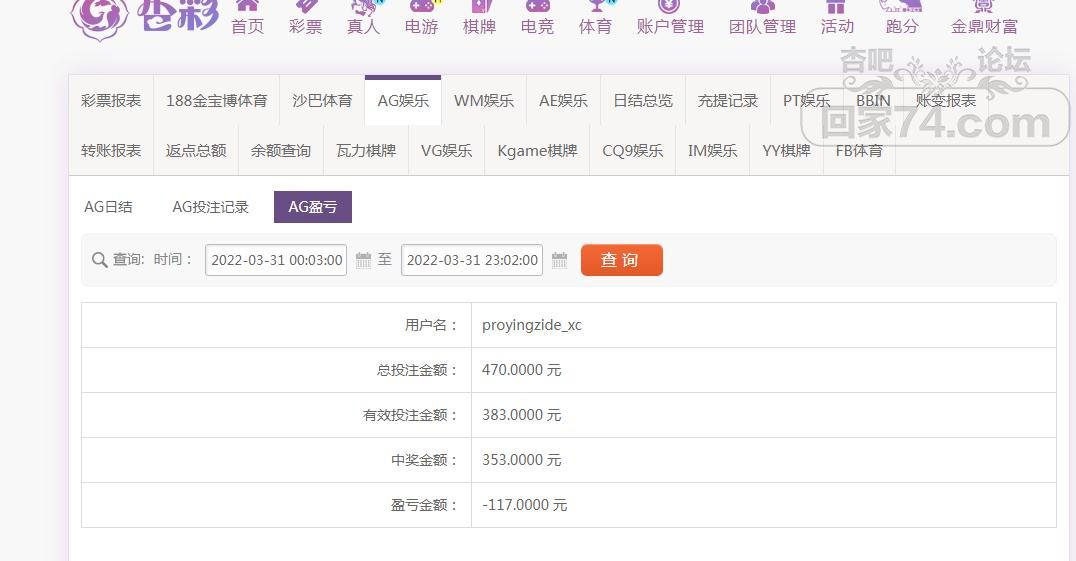Click the 真人 navigation icon
Image resolution: width=1076 pixels, height=561 pixels.
363,6
